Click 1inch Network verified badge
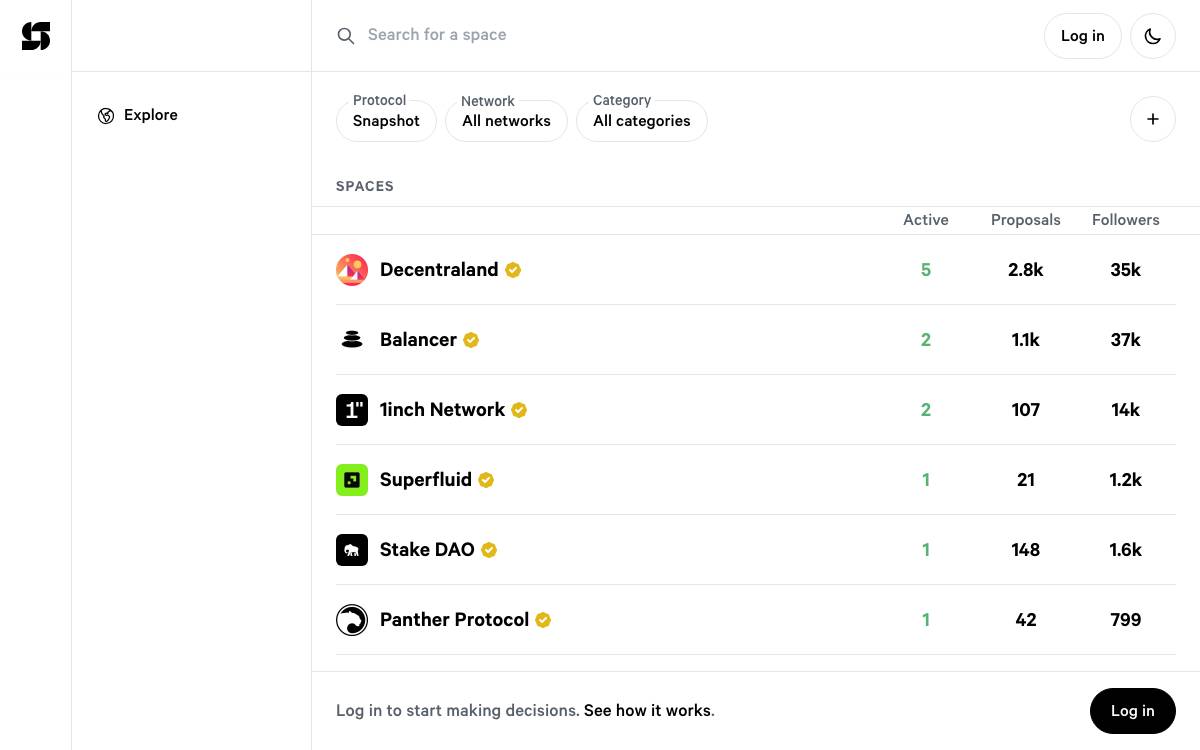The height and width of the screenshot is (750, 1200). 519,410
